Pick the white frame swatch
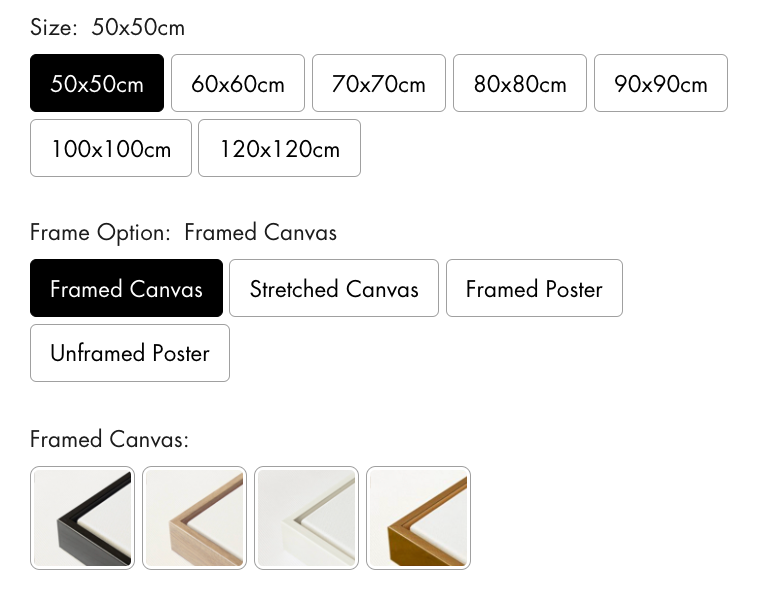782x590 pixels. click(x=306, y=518)
